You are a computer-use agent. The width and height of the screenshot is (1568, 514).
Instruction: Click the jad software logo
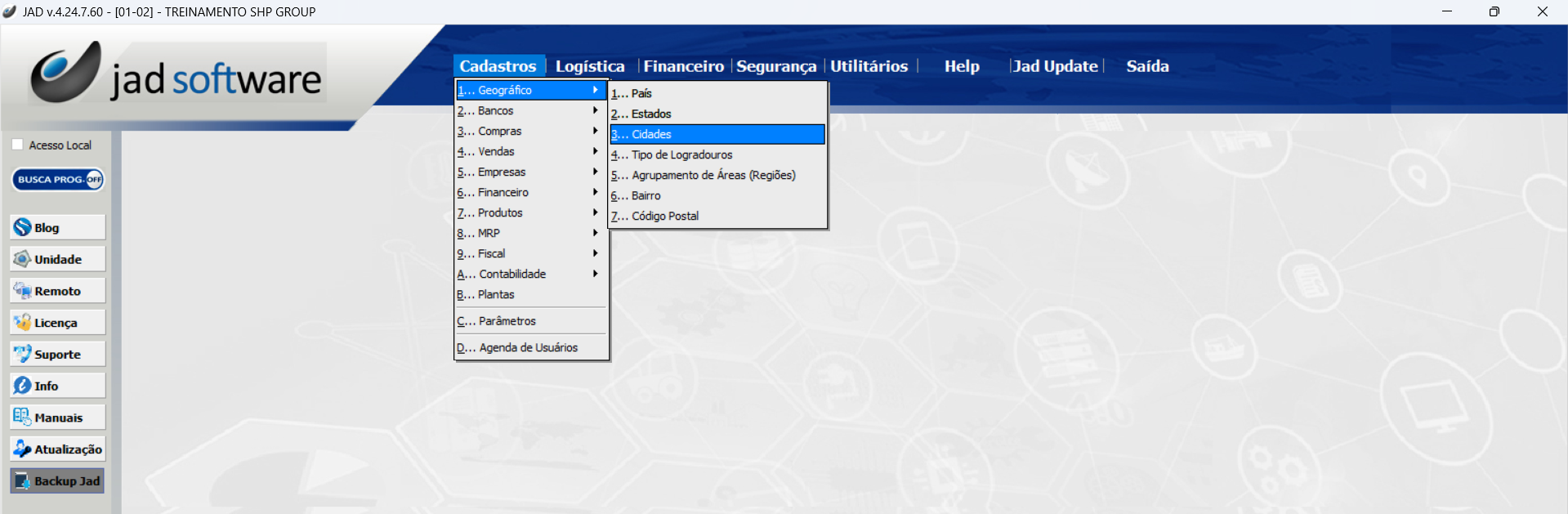177,74
